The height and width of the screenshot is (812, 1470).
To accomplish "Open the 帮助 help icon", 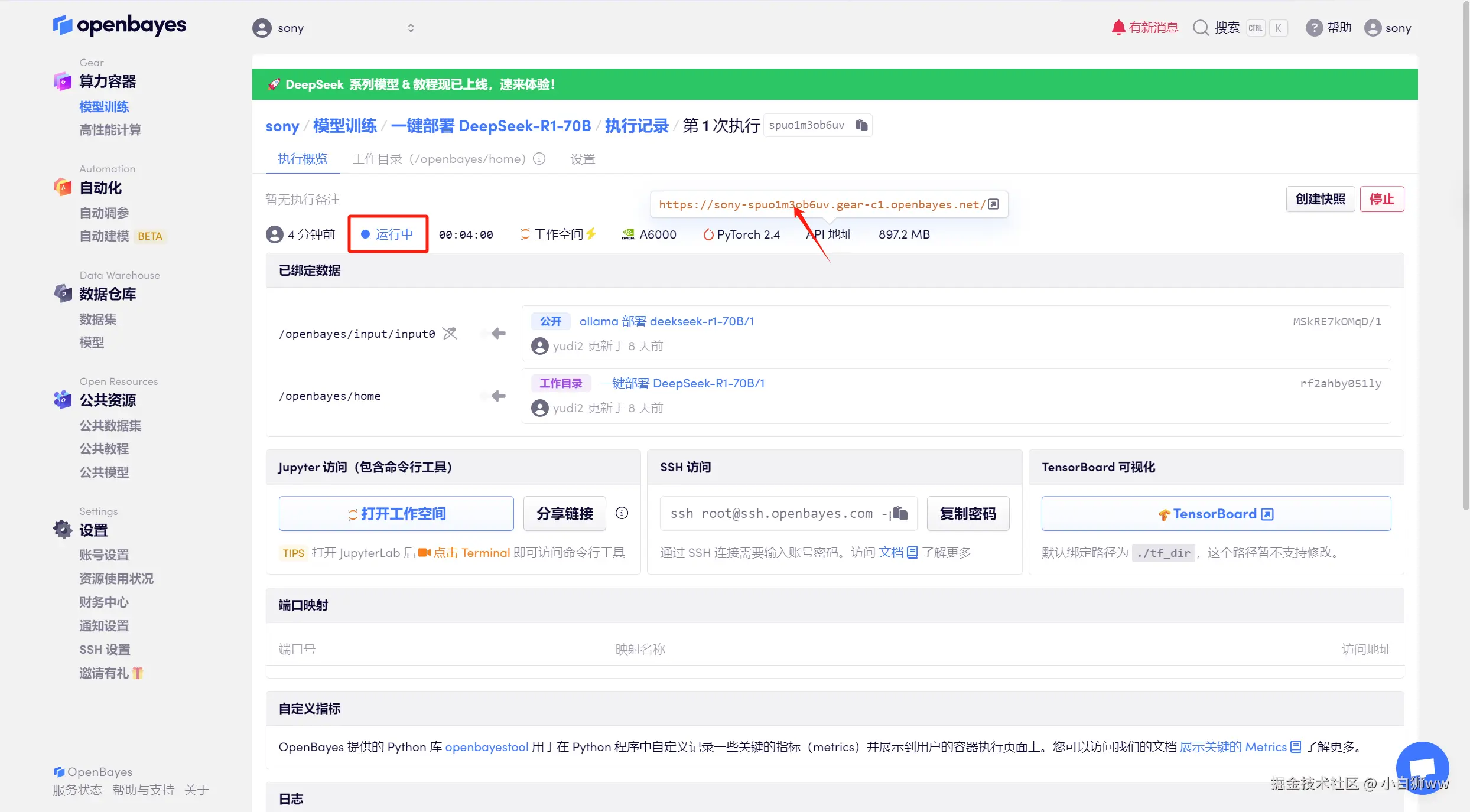I will (x=1313, y=28).
